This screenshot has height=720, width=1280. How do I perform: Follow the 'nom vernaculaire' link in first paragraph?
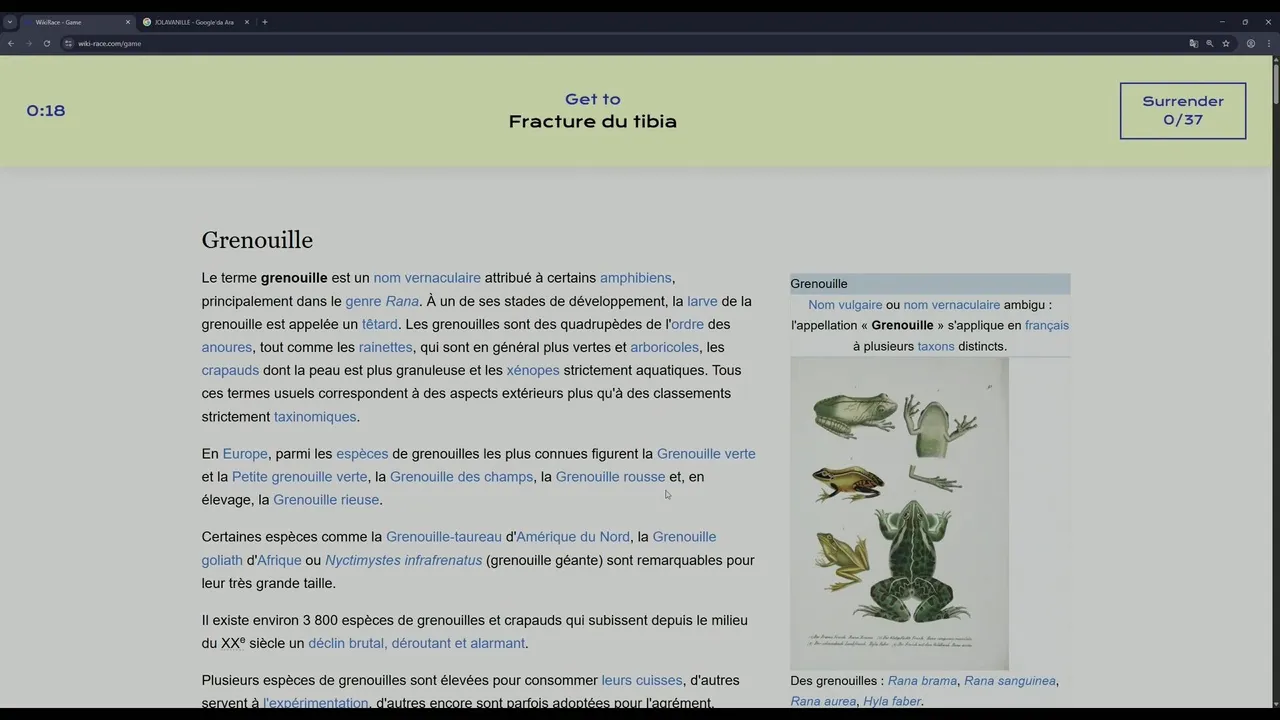coord(427,278)
